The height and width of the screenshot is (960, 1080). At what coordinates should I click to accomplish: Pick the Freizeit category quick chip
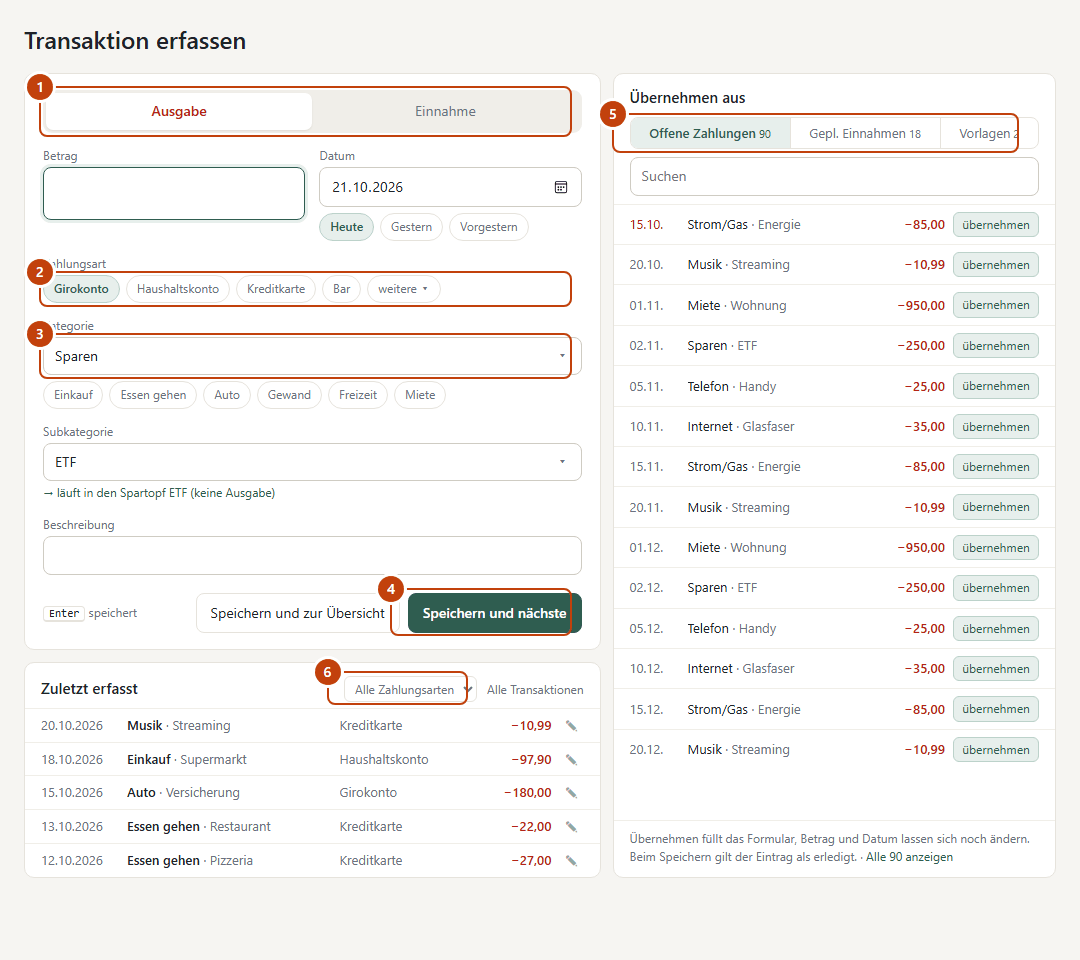pyautogui.click(x=357, y=395)
